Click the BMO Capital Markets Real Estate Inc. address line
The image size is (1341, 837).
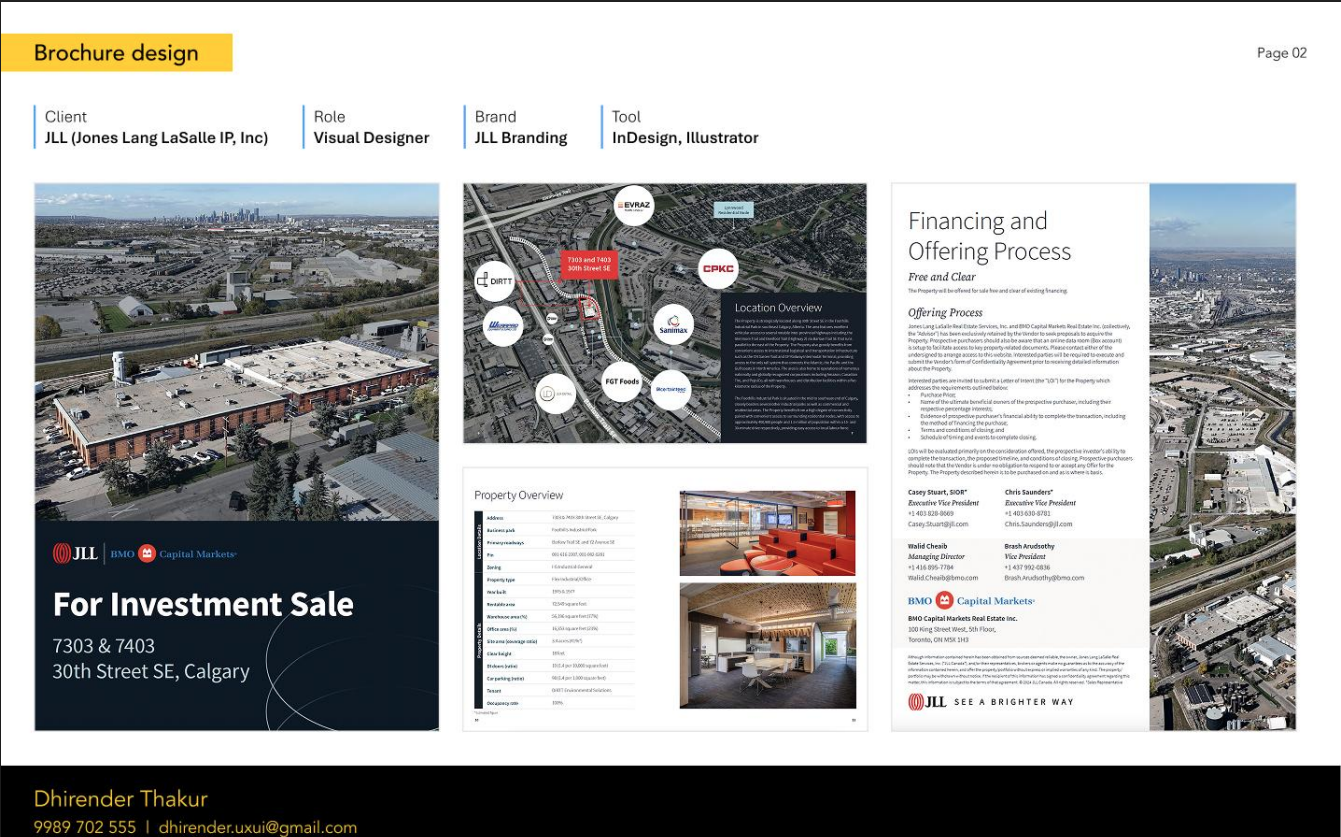[962, 619]
